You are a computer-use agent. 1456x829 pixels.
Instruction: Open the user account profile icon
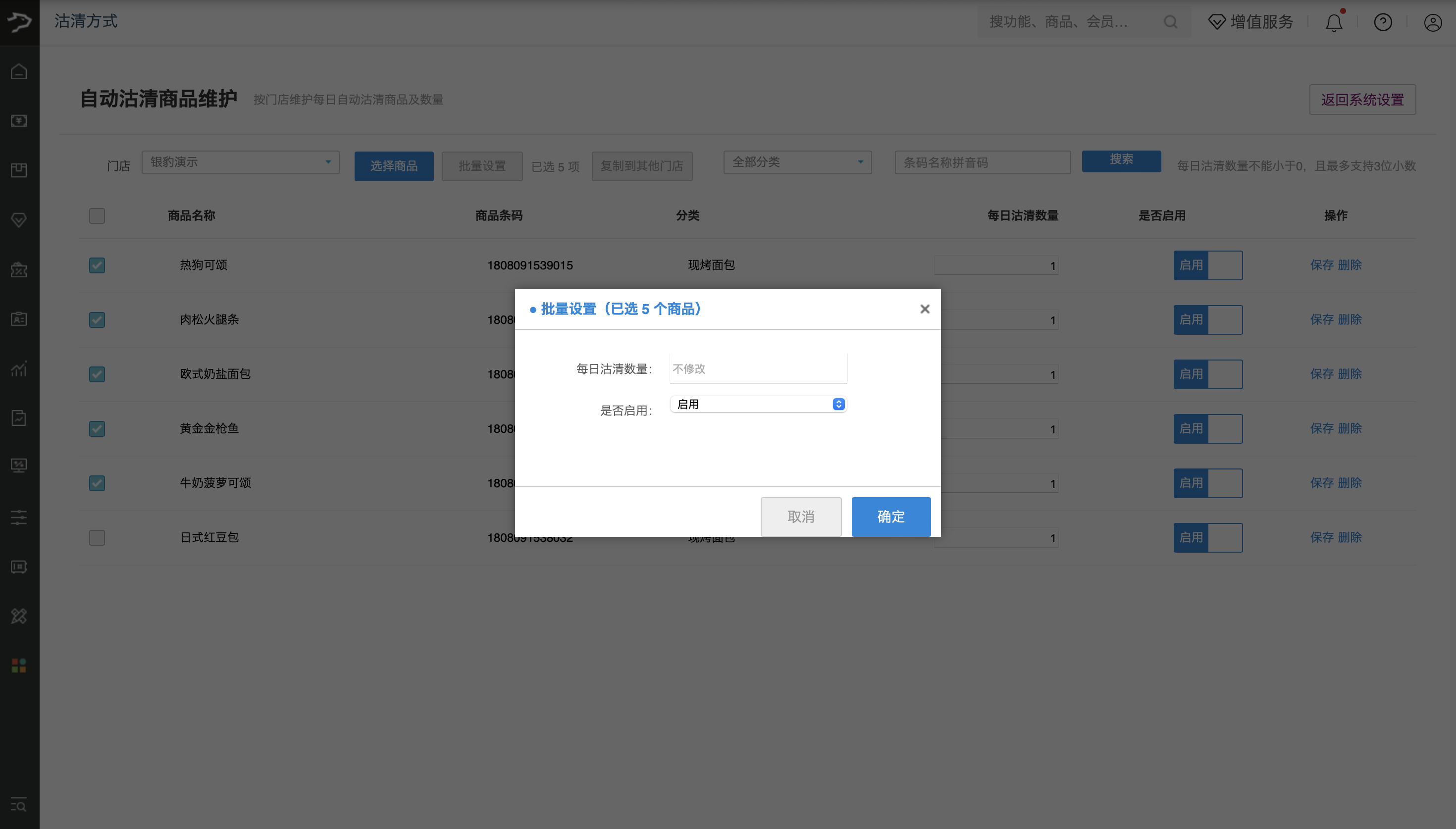click(1432, 22)
